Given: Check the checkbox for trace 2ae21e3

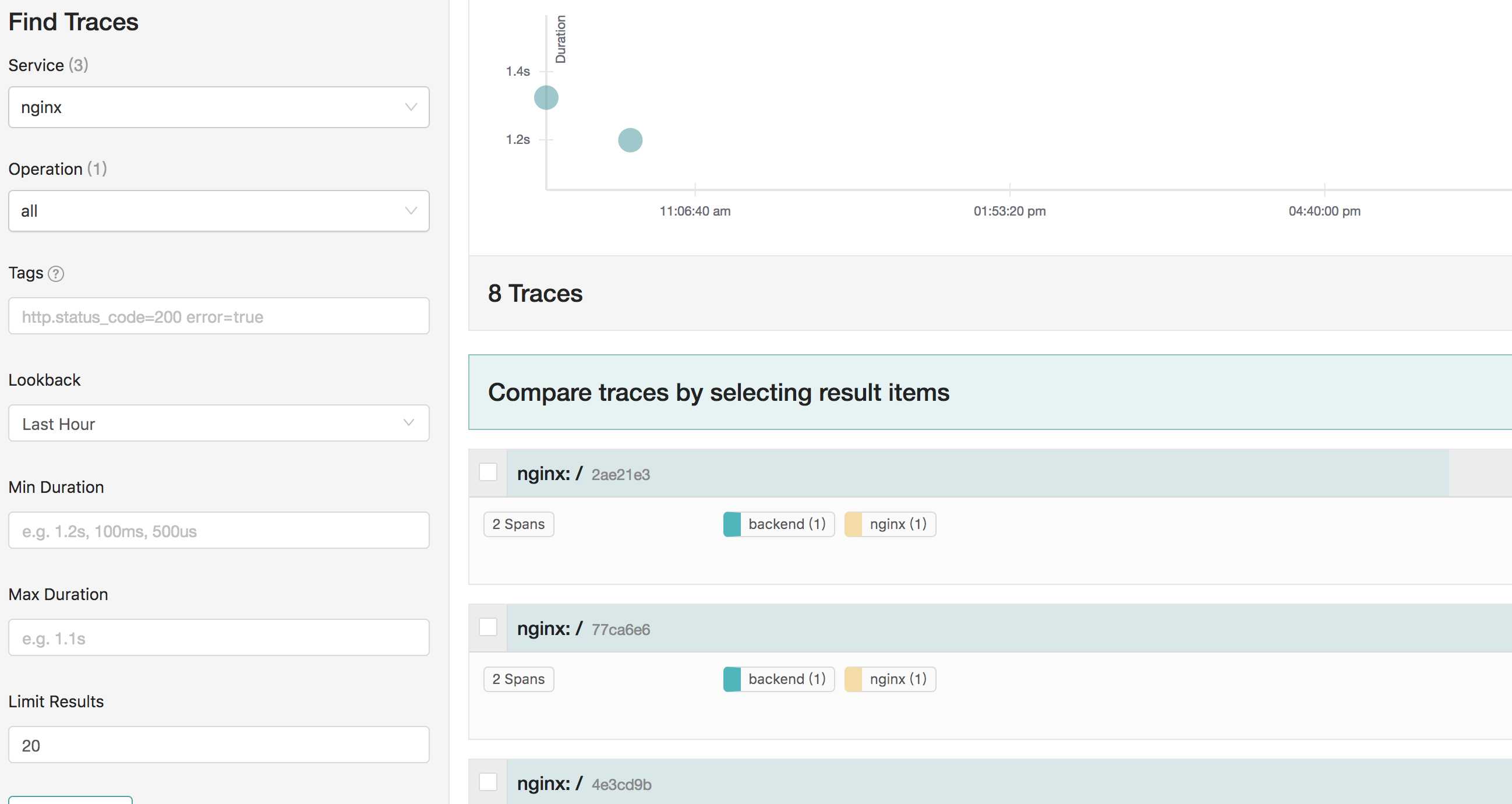Looking at the screenshot, I should tap(487, 472).
